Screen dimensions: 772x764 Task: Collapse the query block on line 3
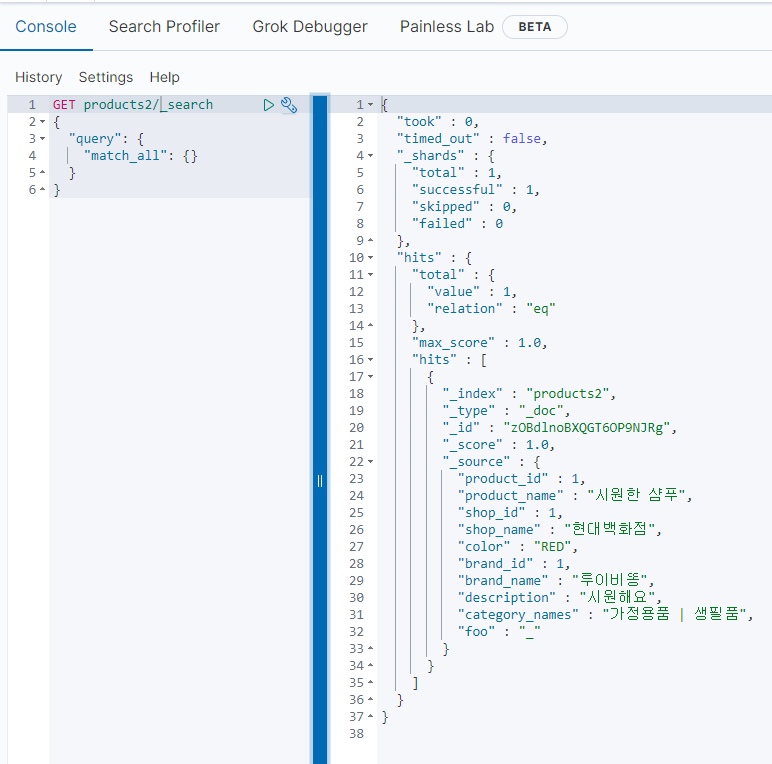[42, 139]
